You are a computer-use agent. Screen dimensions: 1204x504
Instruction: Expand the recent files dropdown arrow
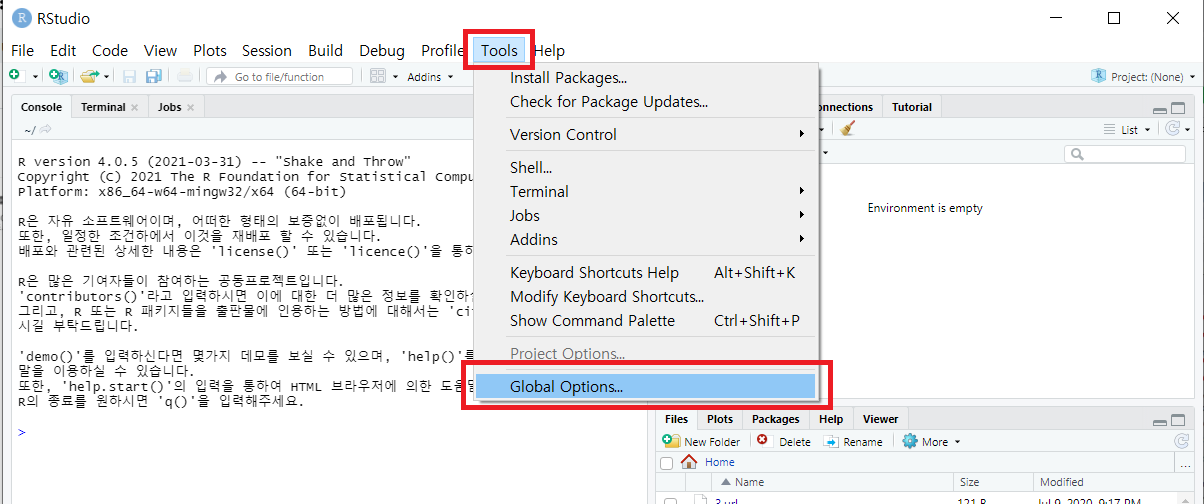point(105,77)
